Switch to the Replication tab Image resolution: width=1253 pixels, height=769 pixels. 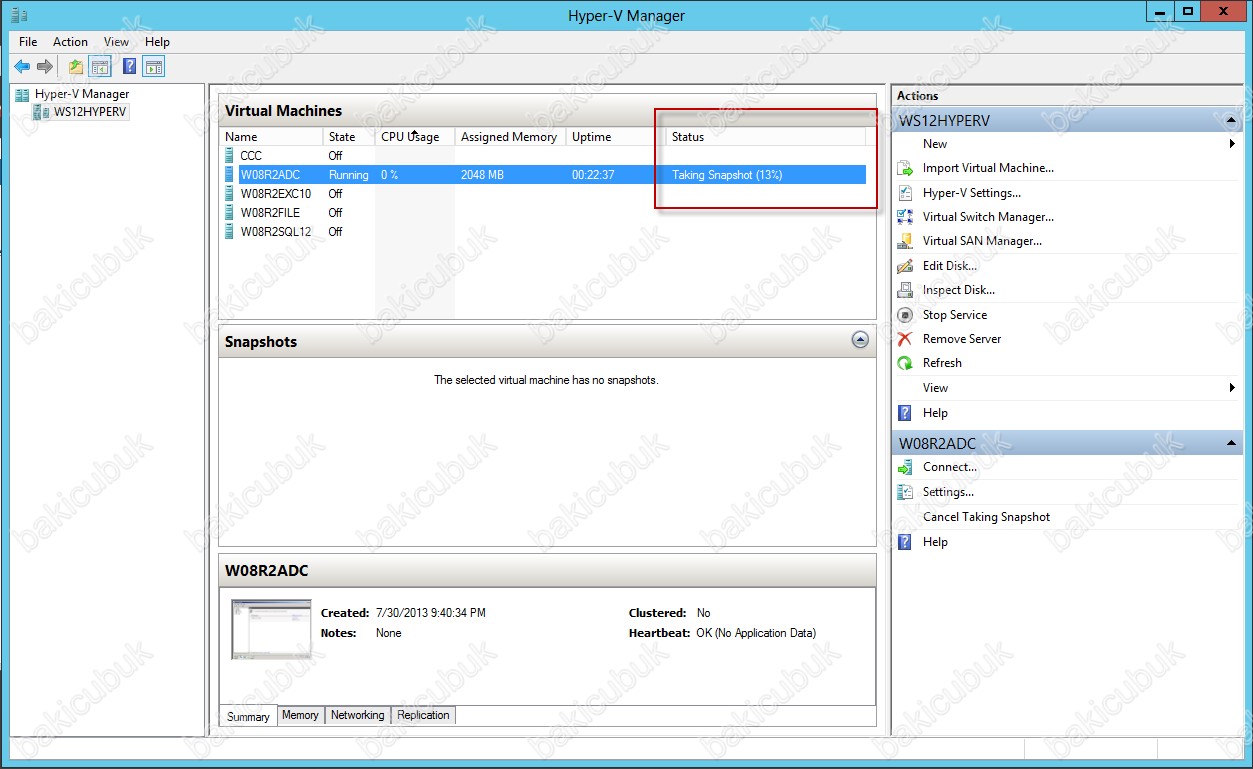pos(423,715)
